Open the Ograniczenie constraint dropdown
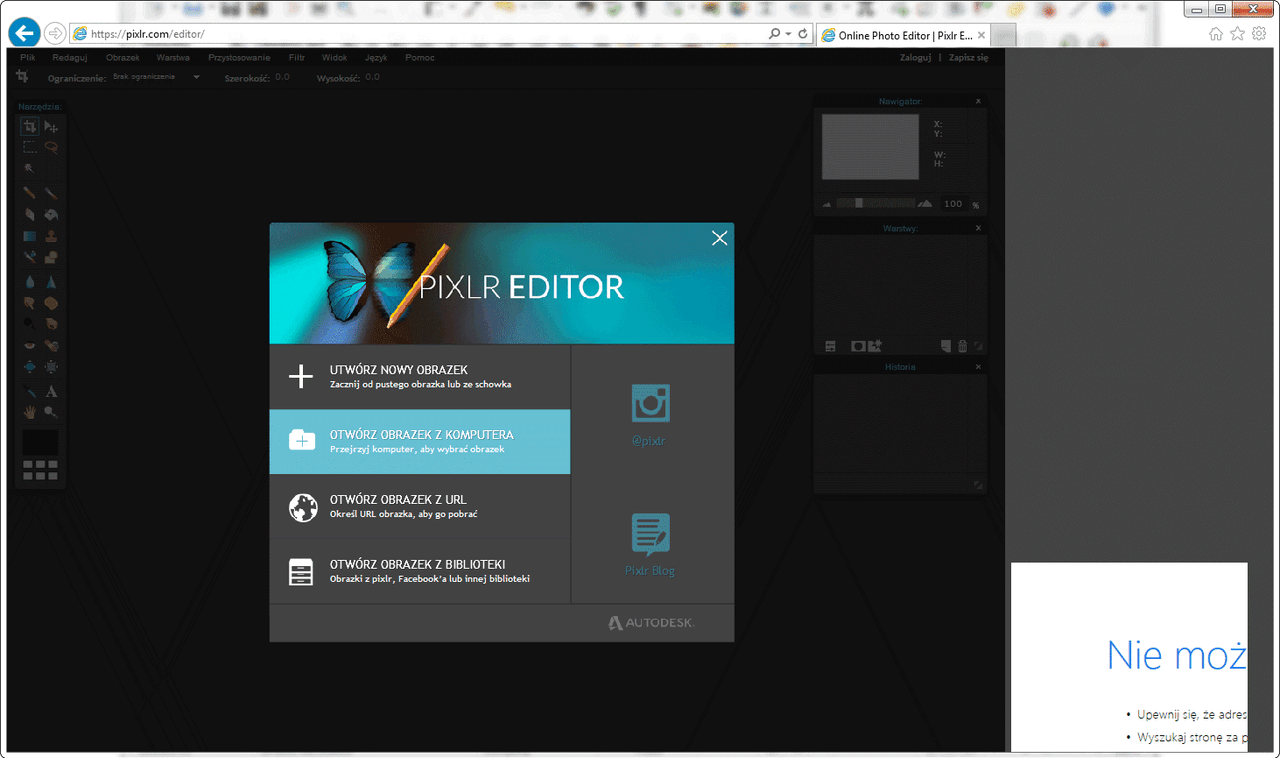1280x758 pixels. 155,77
